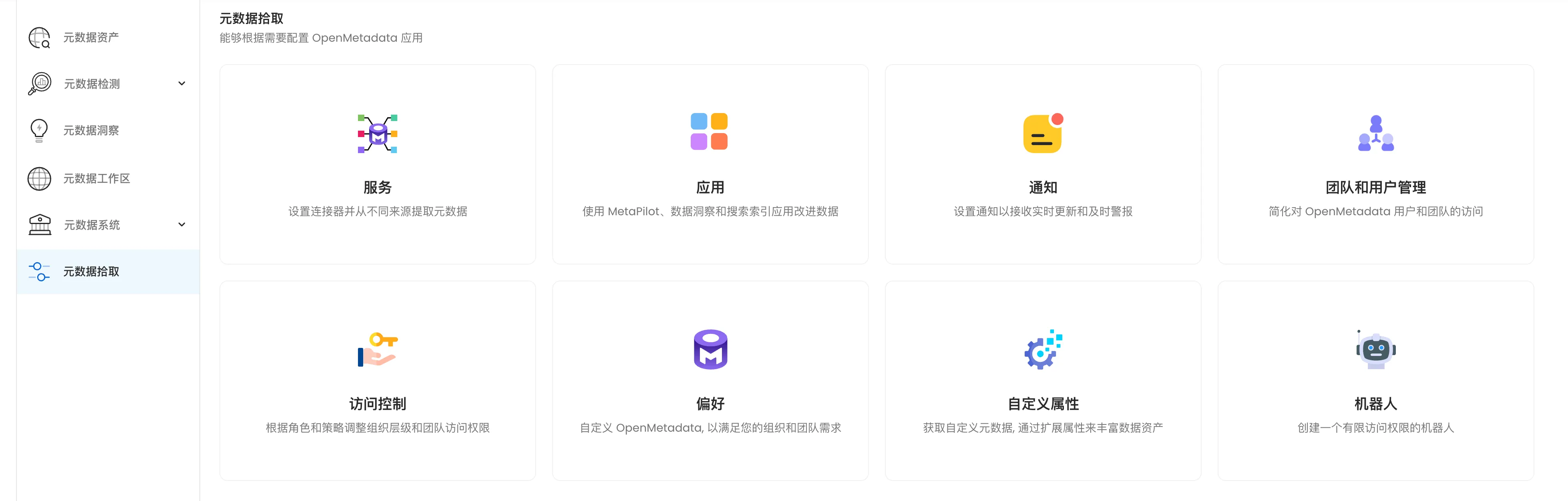Go to 元数据工作区 sidebar item

[97, 179]
